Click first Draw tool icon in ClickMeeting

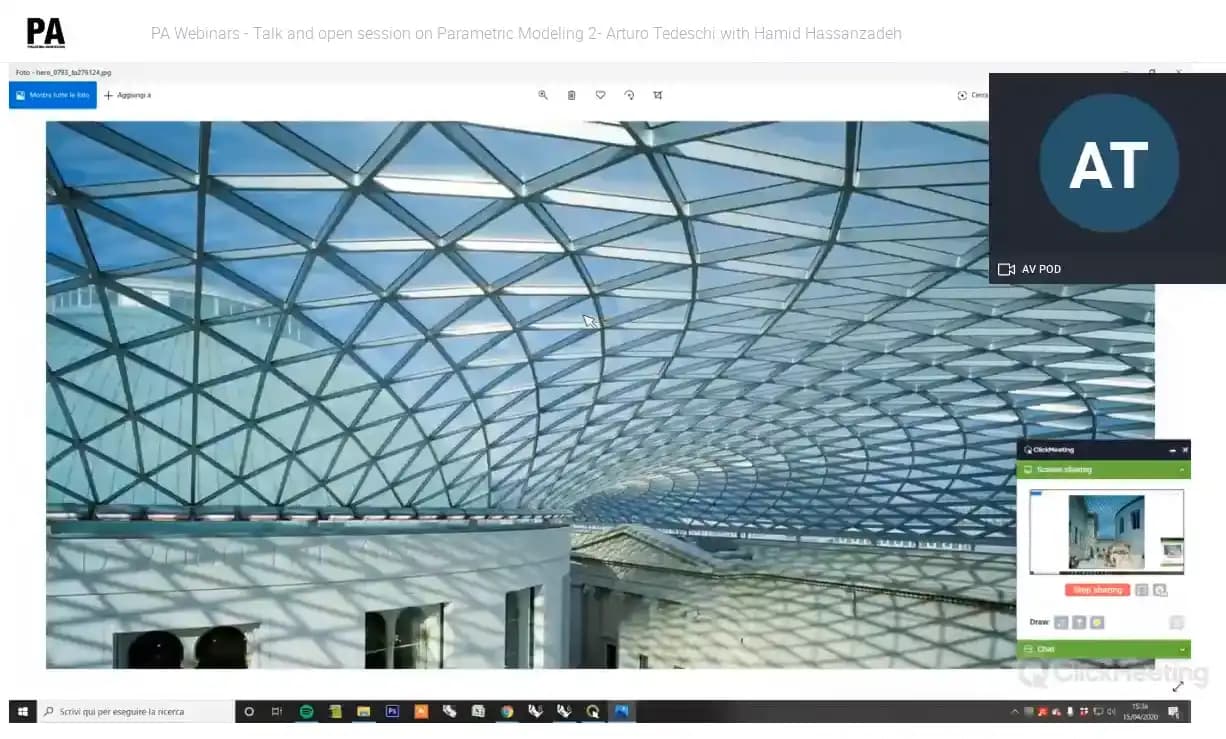click(x=1061, y=622)
